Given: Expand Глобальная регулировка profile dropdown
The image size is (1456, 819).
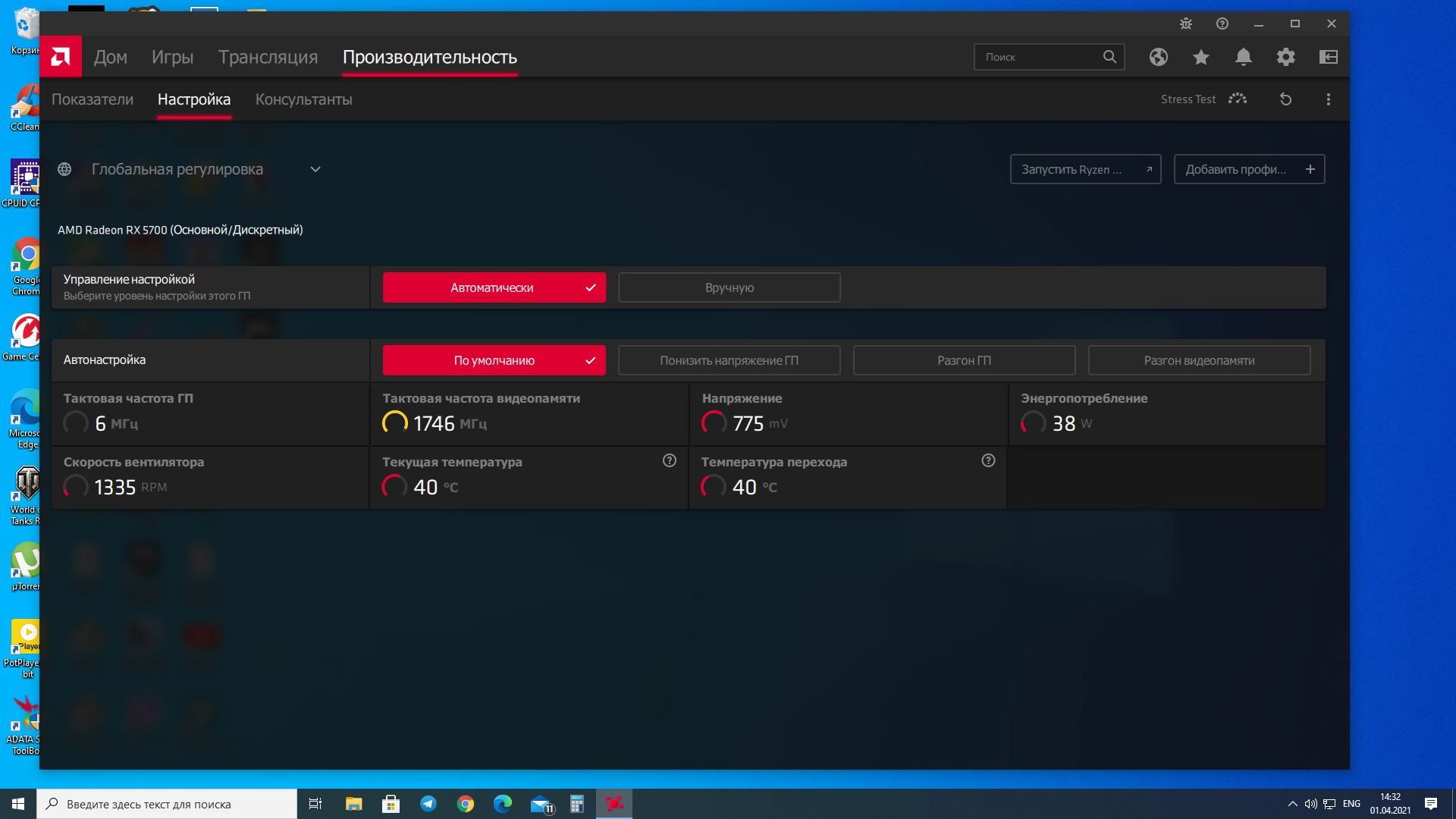Looking at the screenshot, I should click(x=315, y=169).
